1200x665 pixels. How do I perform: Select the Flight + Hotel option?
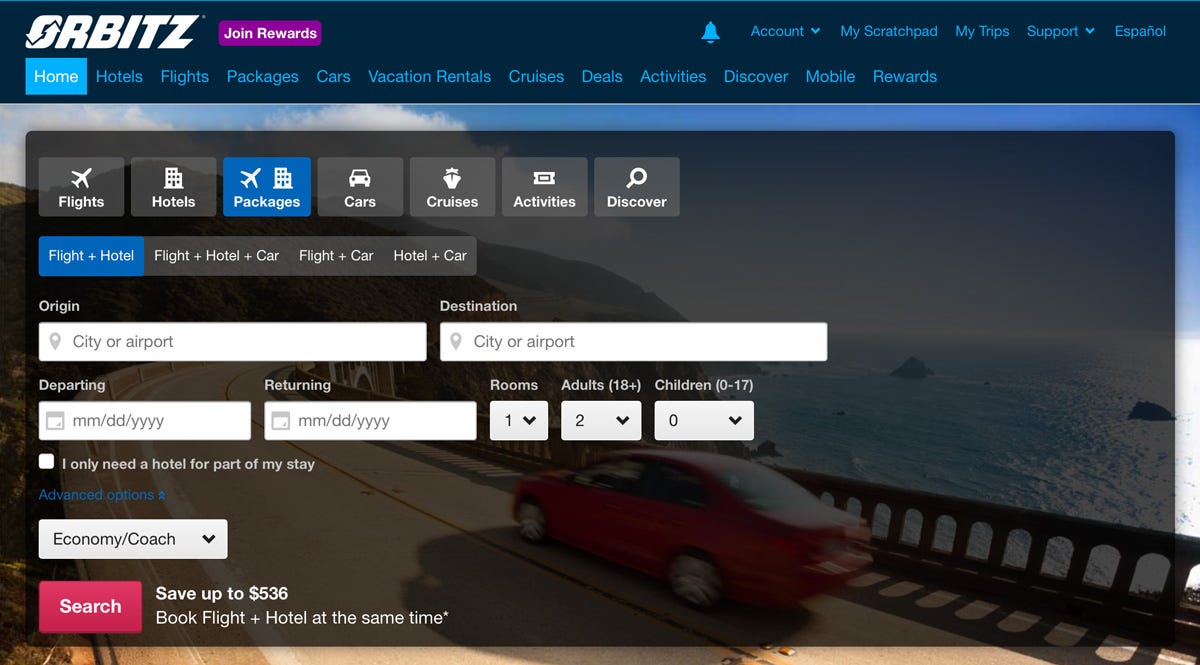pyautogui.click(x=91, y=256)
